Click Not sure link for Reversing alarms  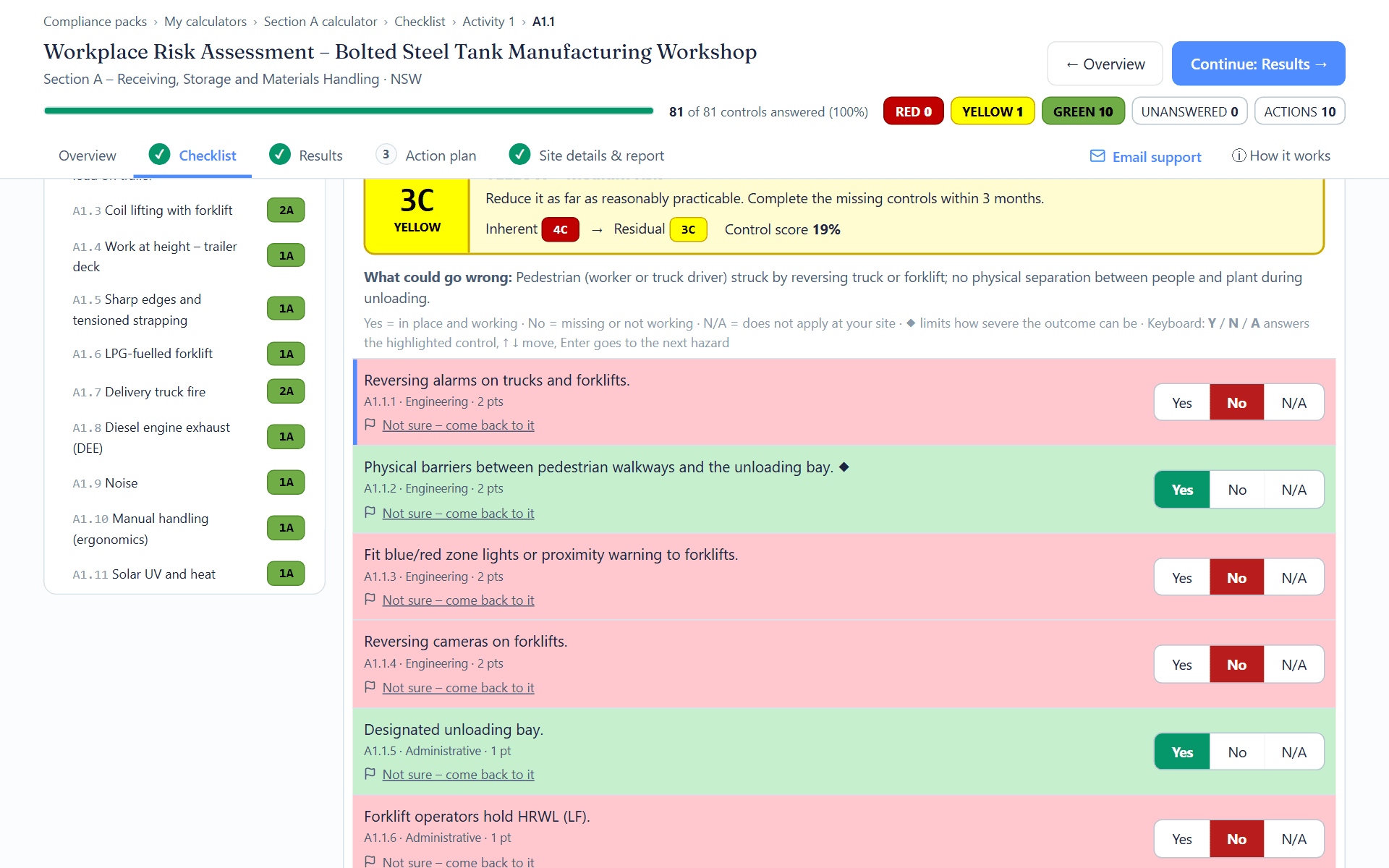pyautogui.click(x=458, y=425)
